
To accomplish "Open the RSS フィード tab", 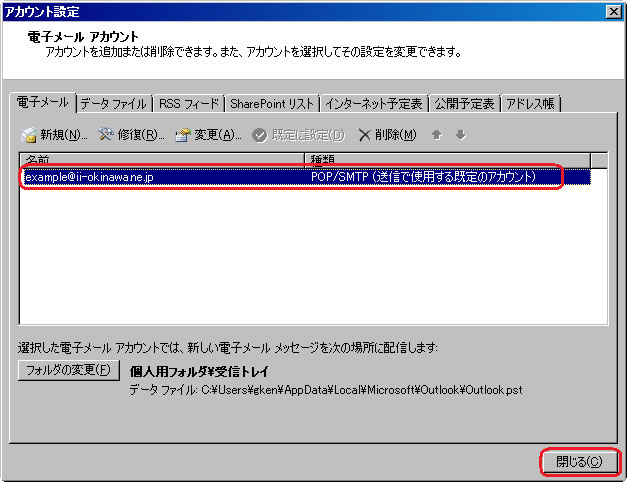I will pyautogui.click(x=189, y=104).
